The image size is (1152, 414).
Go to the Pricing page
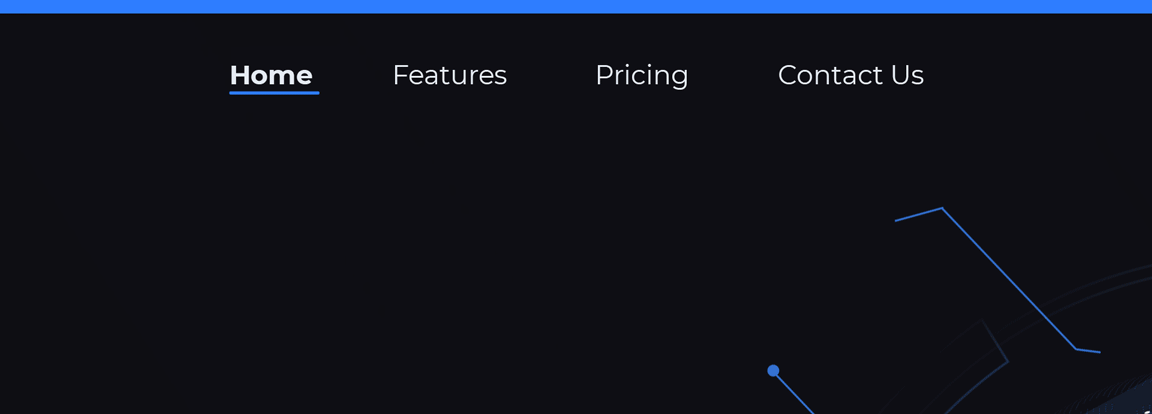641,76
